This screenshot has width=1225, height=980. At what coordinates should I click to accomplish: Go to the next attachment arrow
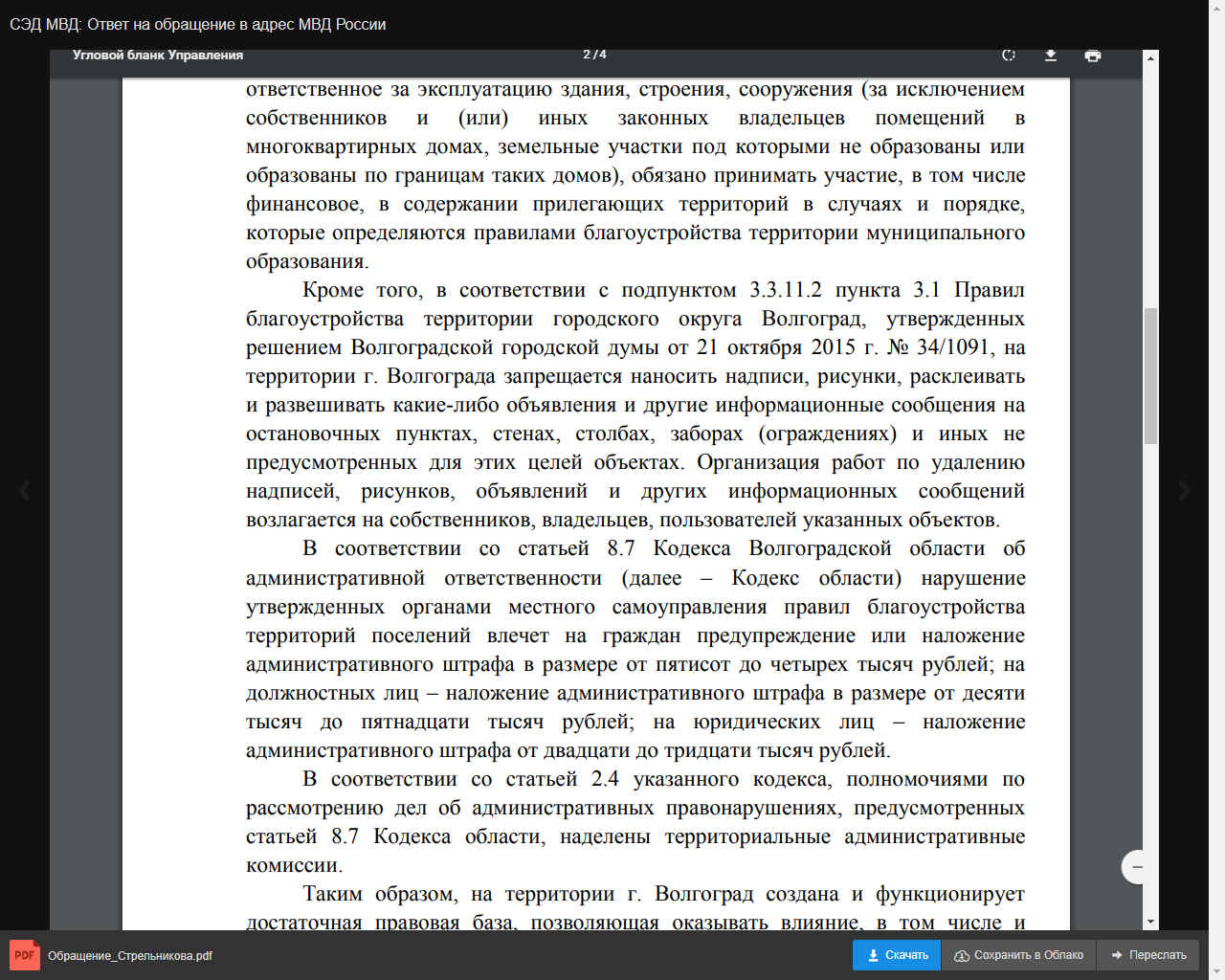click(1185, 491)
